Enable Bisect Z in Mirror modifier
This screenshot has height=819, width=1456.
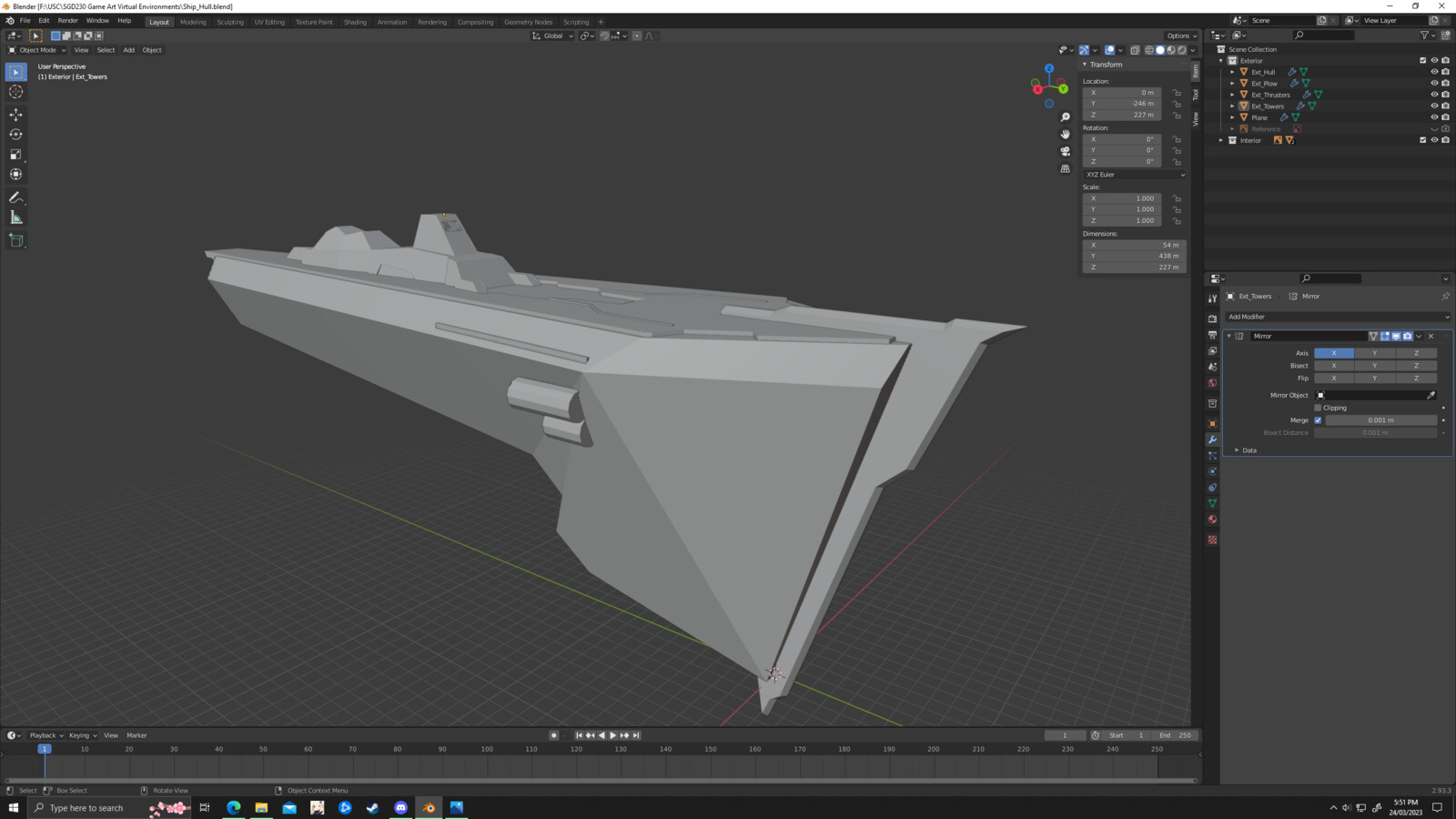(1416, 366)
